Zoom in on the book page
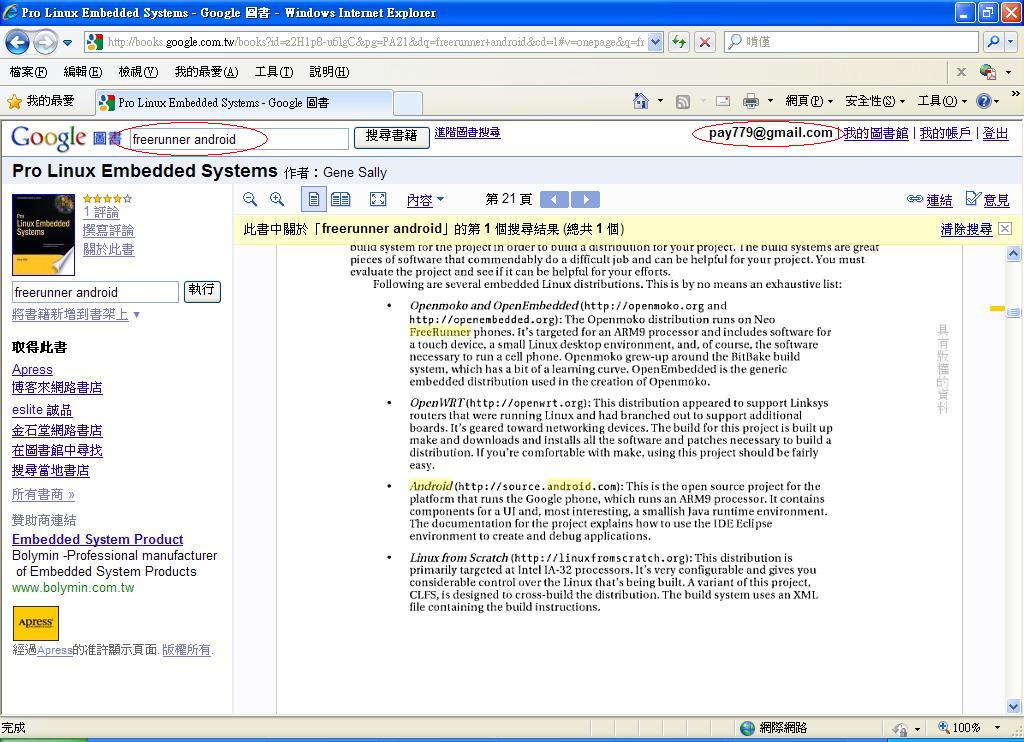Viewport: 1024px width, 742px height. 277,199
